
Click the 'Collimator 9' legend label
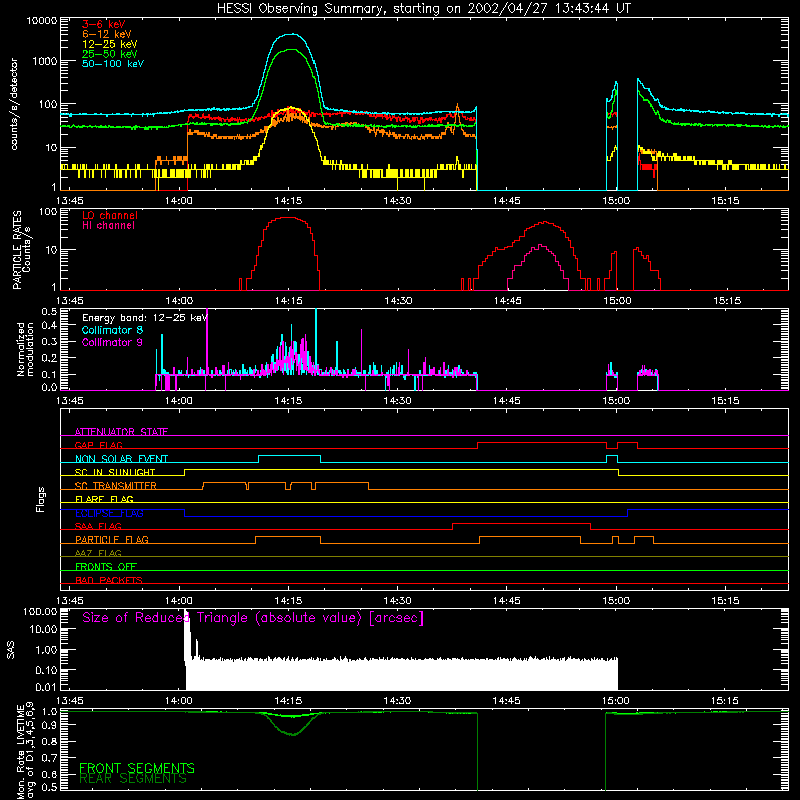[112, 342]
